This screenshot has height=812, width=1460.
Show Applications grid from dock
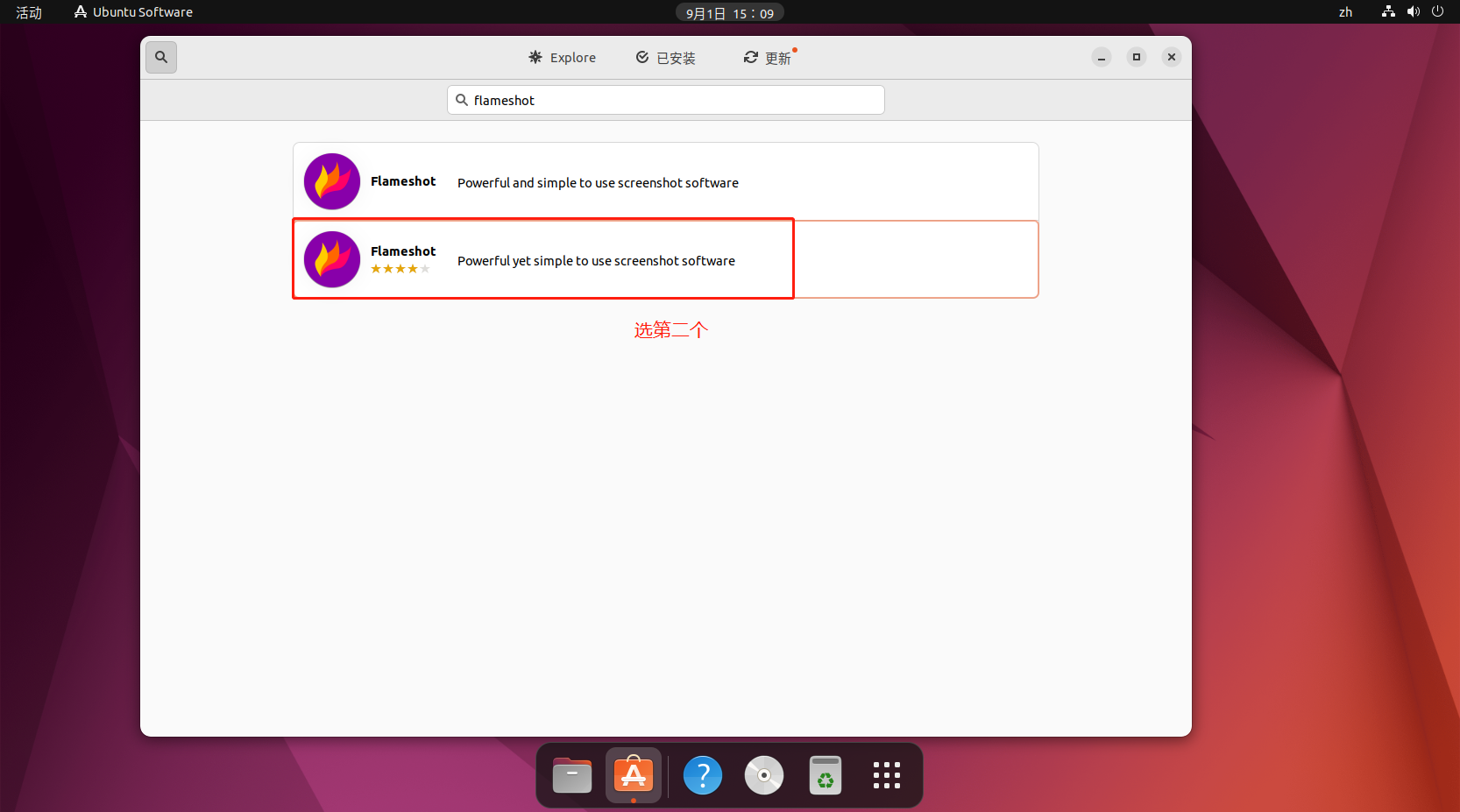click(x=887, y=775)
